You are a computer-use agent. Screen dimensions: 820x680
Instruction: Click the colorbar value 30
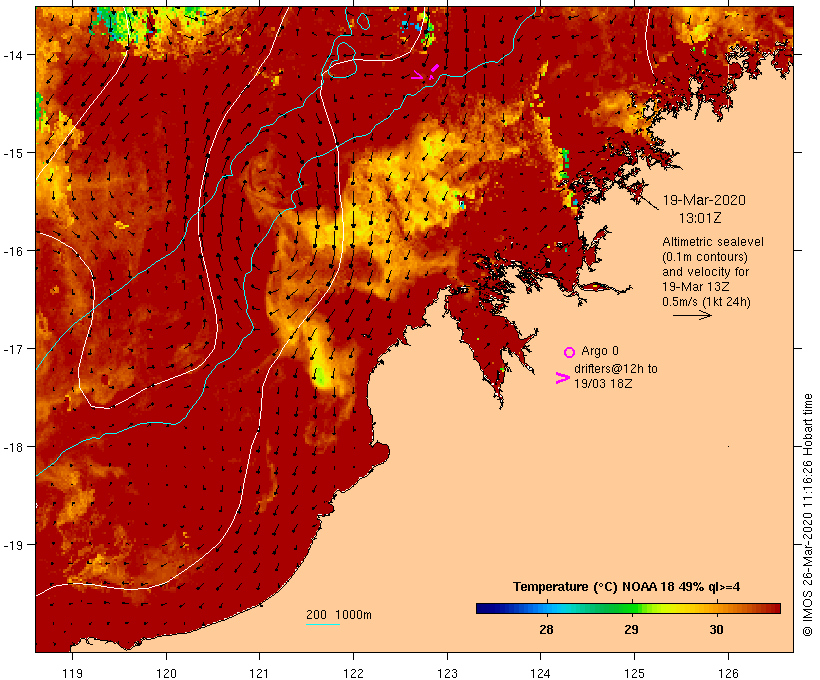[x=716, y=629]
